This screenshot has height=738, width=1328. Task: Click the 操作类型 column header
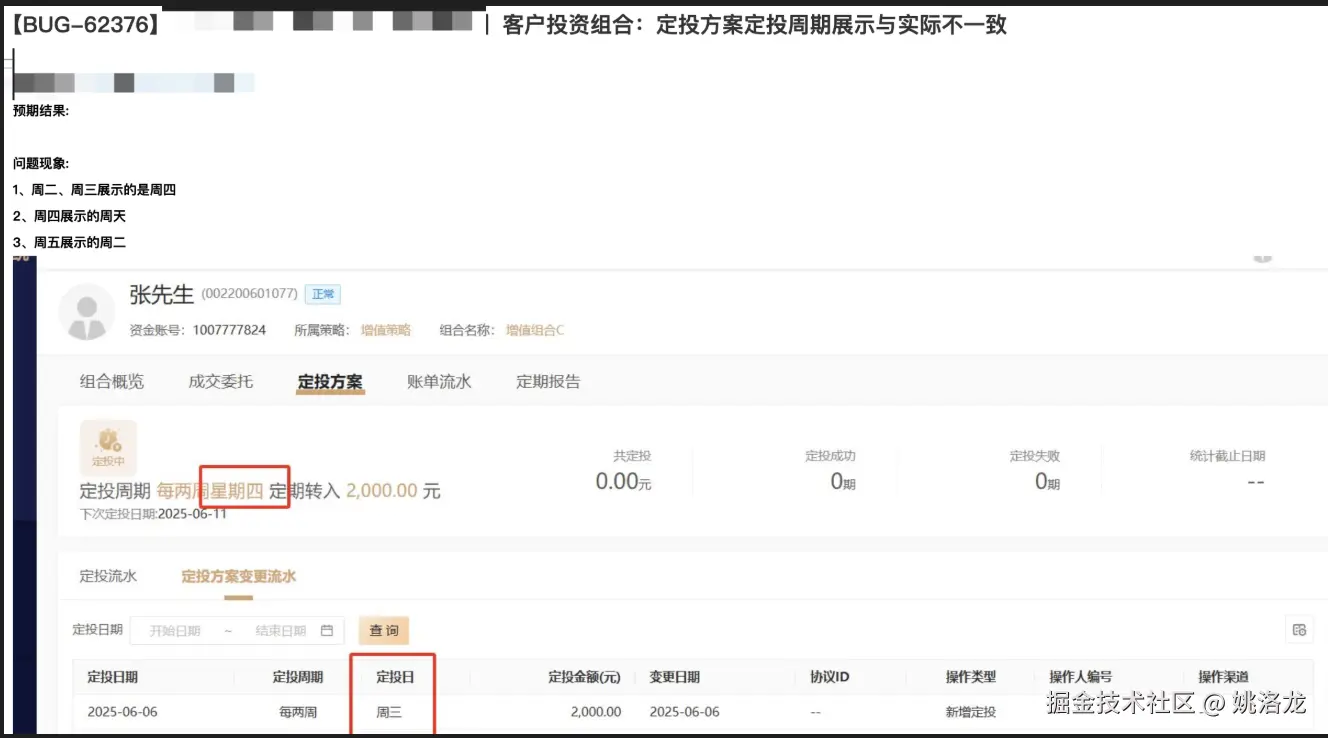971,677
